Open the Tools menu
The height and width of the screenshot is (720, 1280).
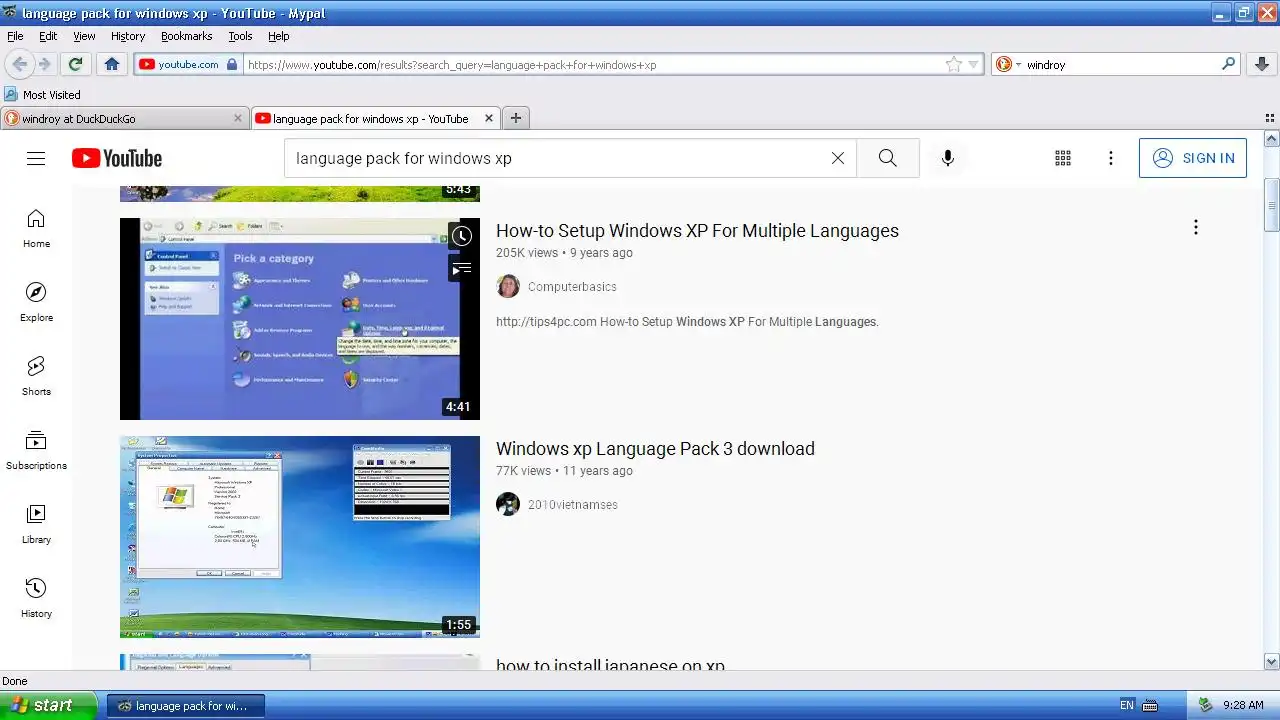pyautogui.click(x=240, y=36)
